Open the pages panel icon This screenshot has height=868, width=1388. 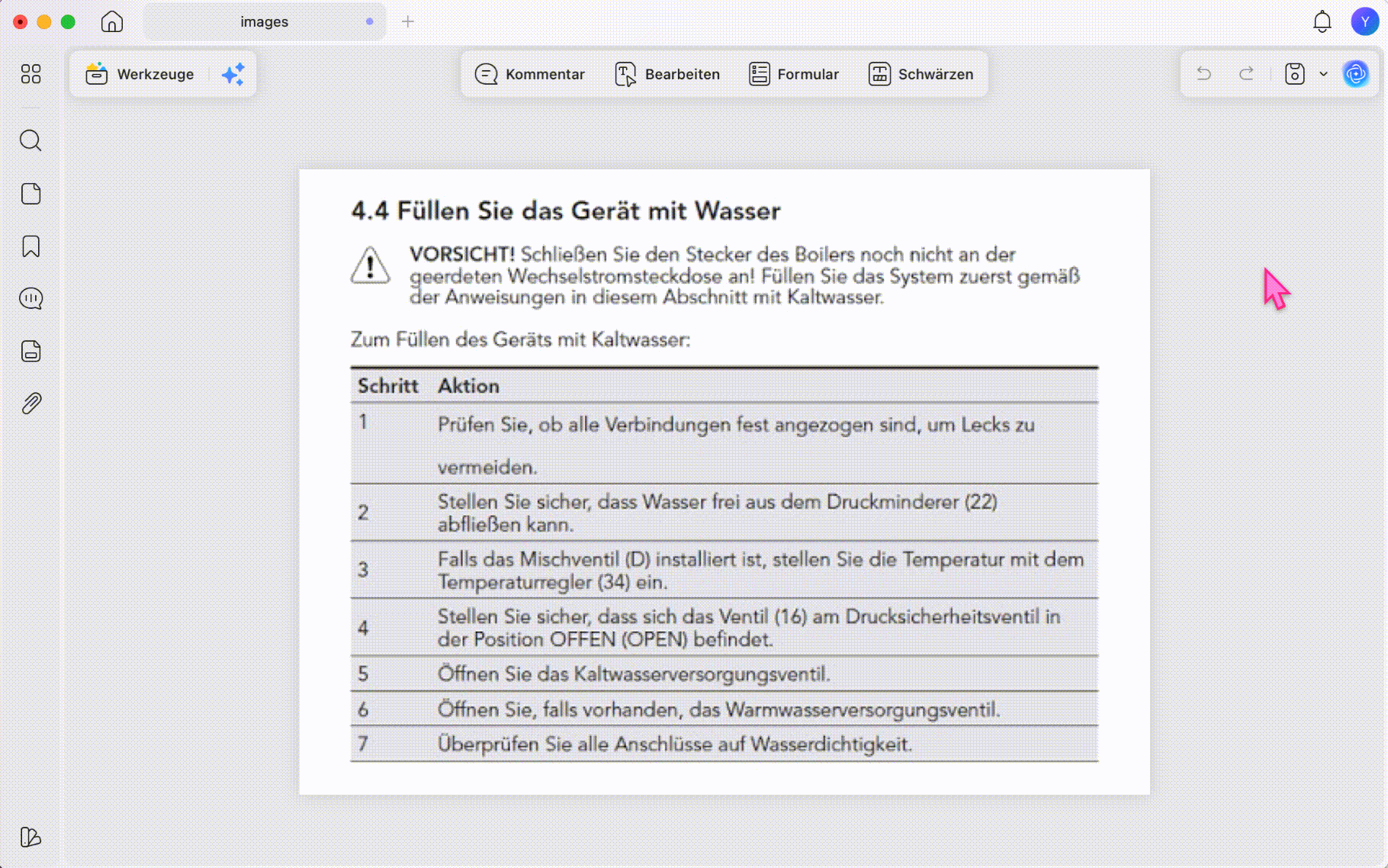[31, 194]
